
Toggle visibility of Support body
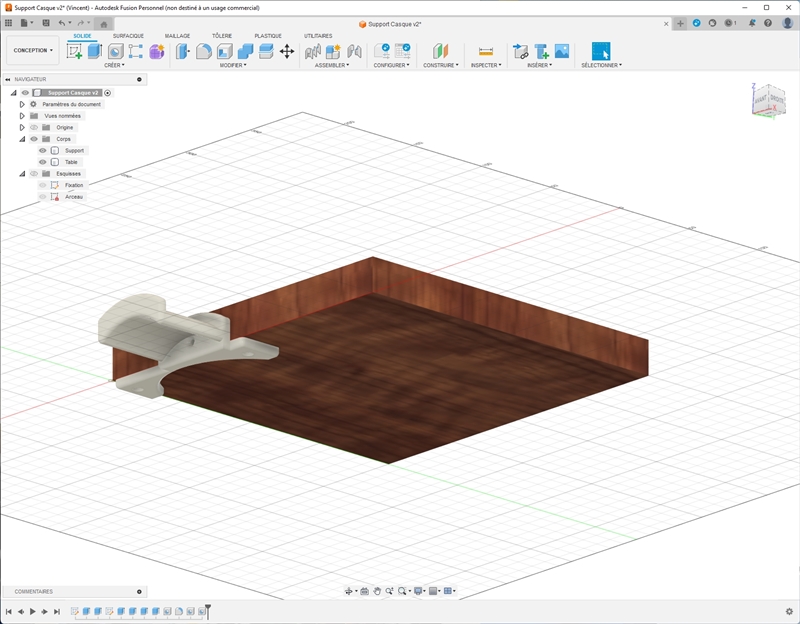coord(43,151)
